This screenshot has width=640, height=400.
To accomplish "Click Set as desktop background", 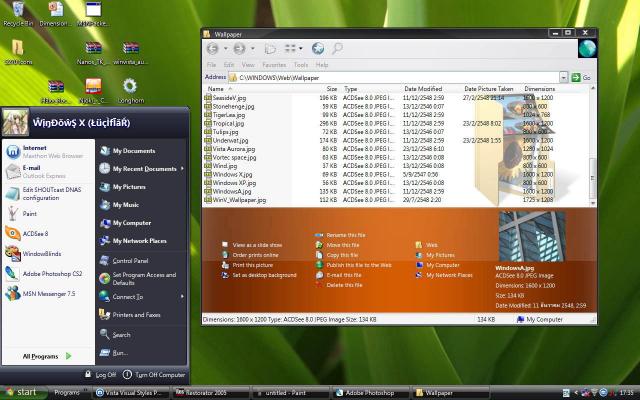I will pyautogui.click(x=264, y=275).
